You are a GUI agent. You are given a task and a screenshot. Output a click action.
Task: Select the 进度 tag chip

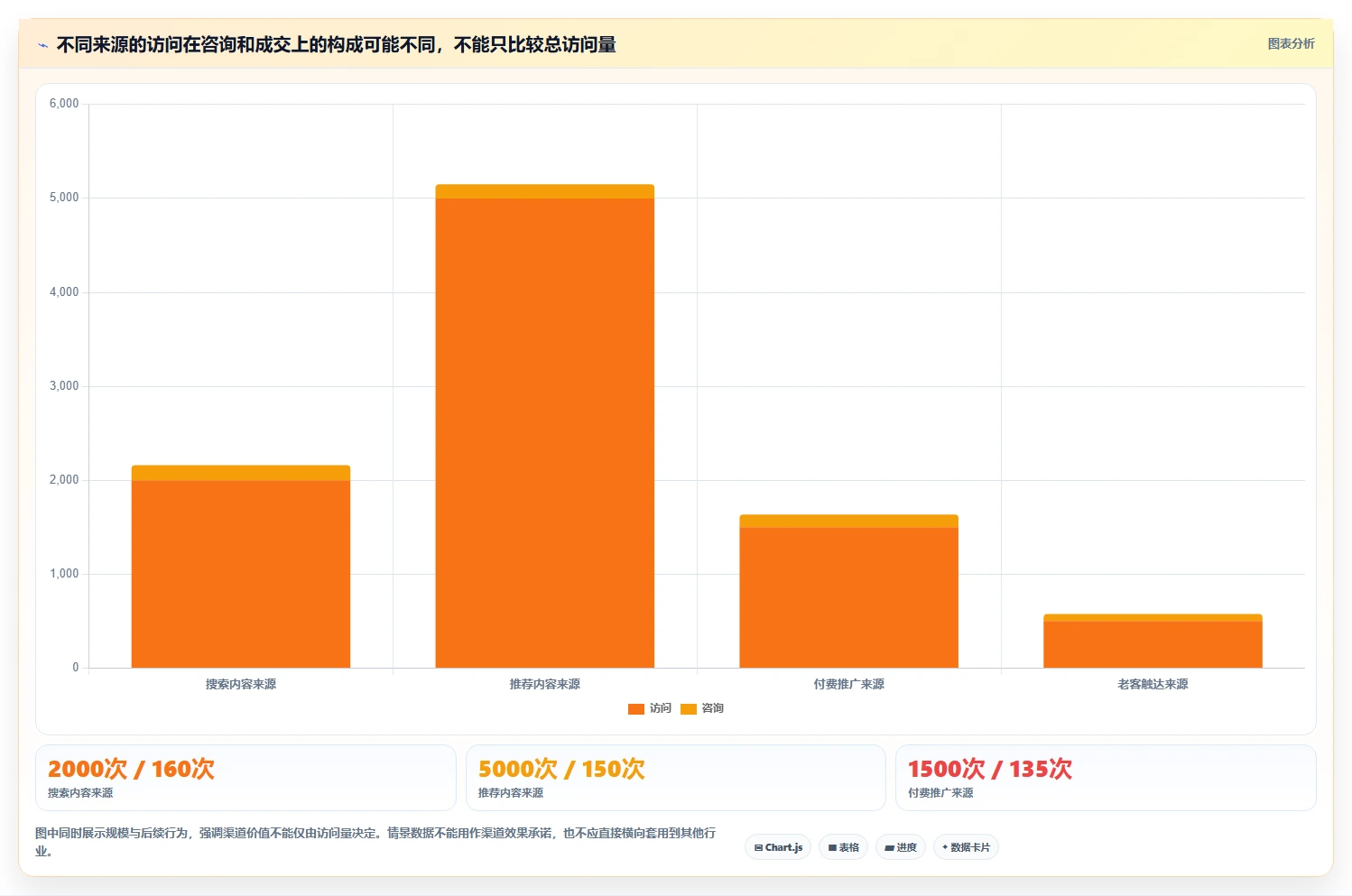[901, 847]
